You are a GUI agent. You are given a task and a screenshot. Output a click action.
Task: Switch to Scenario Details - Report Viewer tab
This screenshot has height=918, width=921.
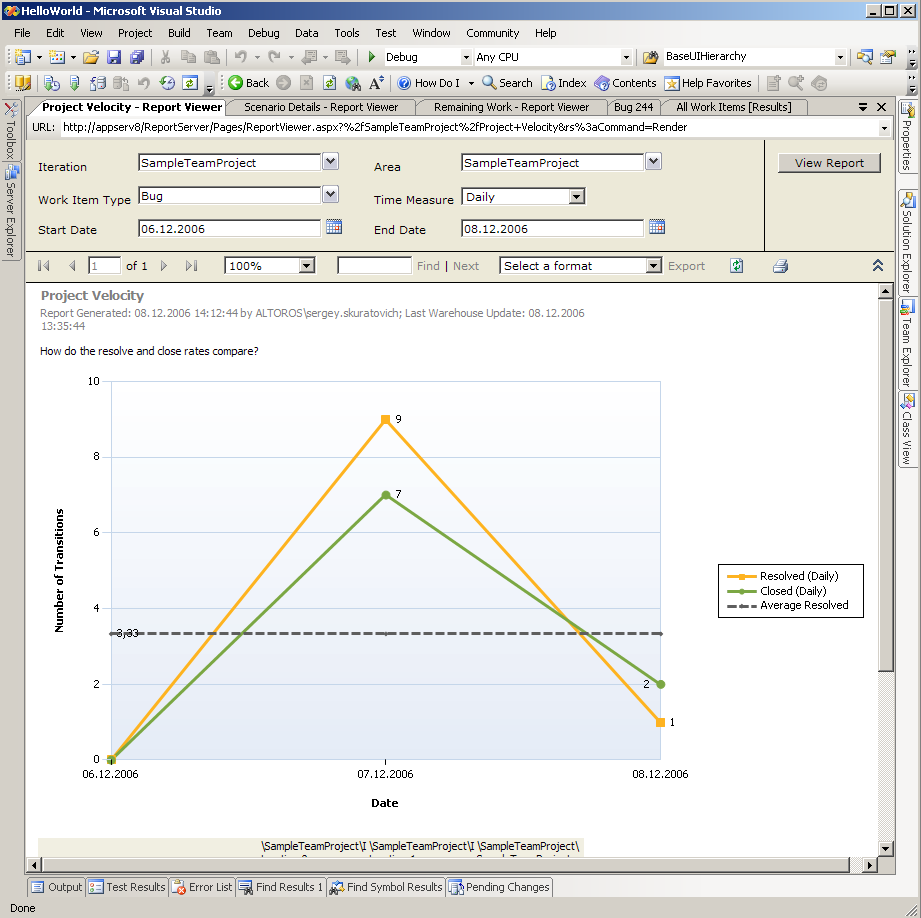pos(321,107)
